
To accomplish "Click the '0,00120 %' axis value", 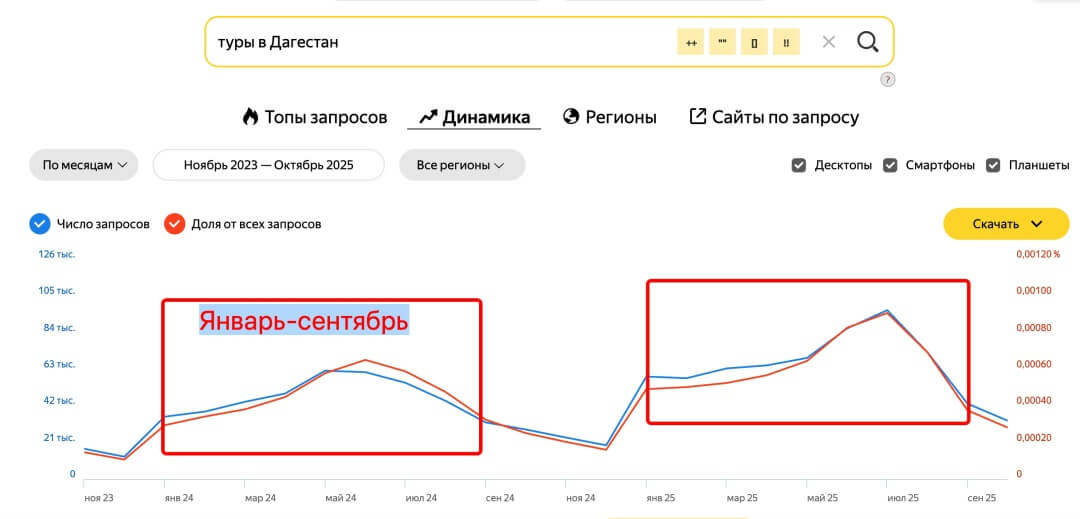I will [1039, 255].
